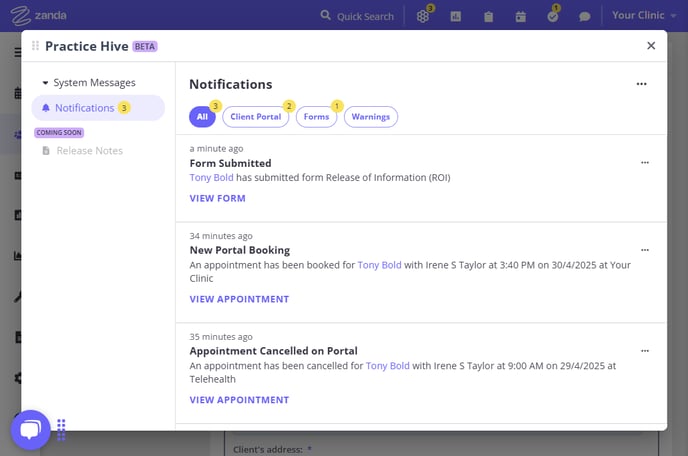
Task: Open the chat bubble icon in header
Action: pyautogui.click(x=584, y=17)
